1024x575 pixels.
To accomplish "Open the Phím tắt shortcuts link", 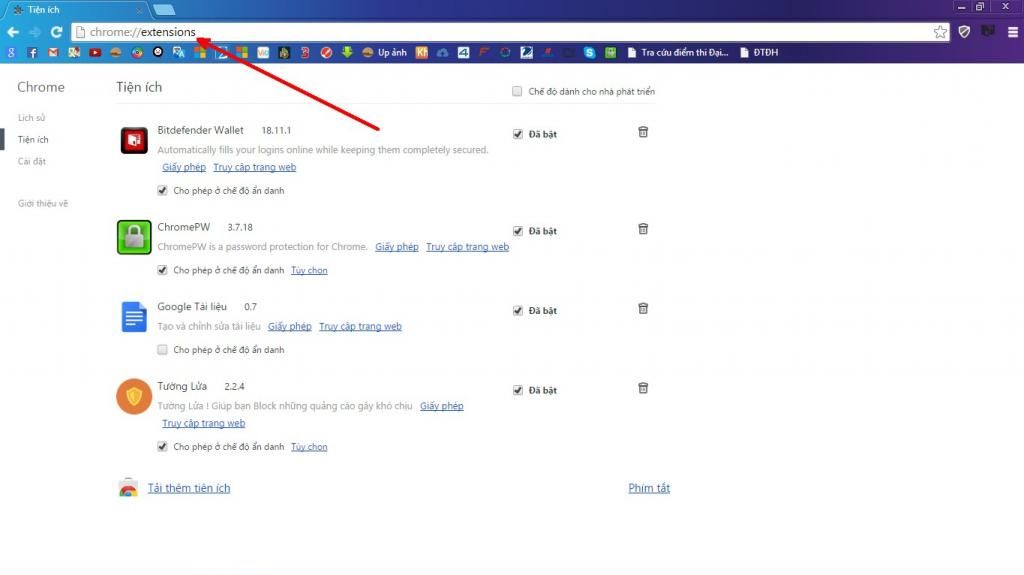I will (649, 488).
